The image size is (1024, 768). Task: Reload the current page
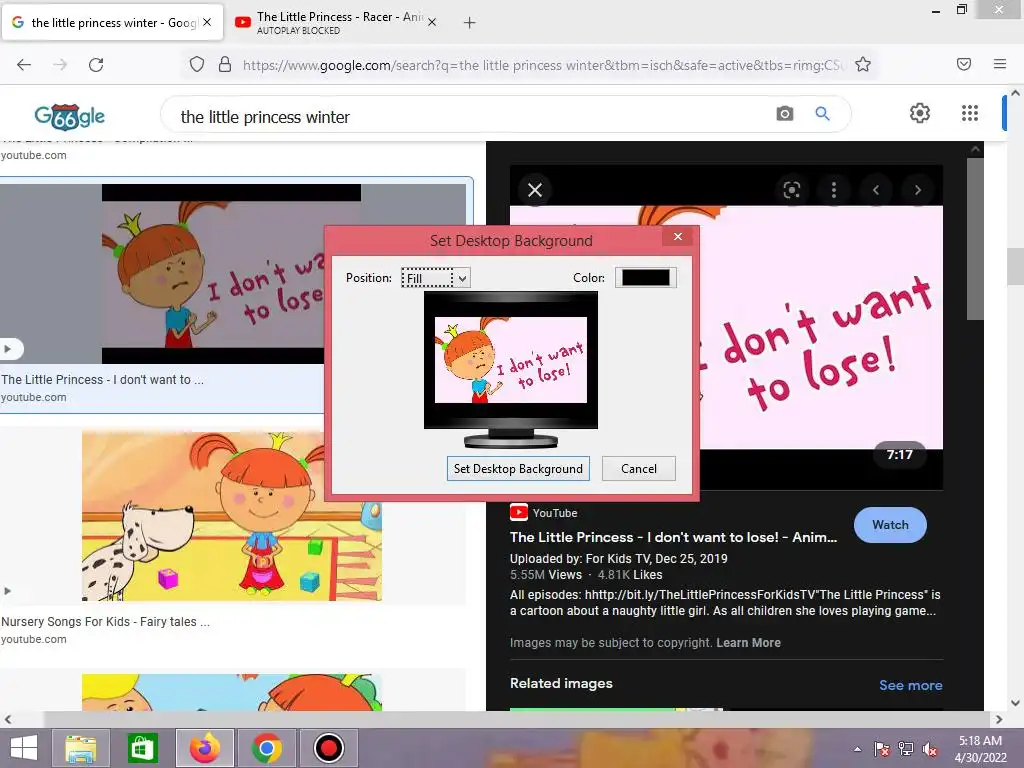click(96, 65)
